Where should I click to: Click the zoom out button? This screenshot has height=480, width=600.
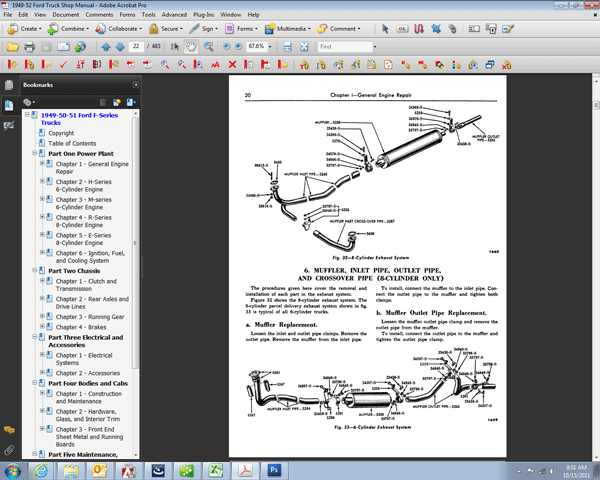tap(227, 47)
